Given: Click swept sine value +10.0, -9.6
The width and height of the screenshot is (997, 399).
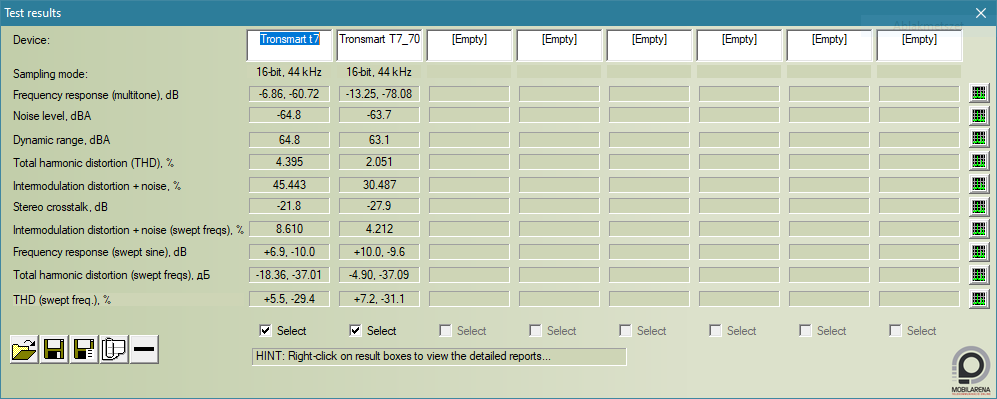Looking at the screenshot, I should (379, 252).
